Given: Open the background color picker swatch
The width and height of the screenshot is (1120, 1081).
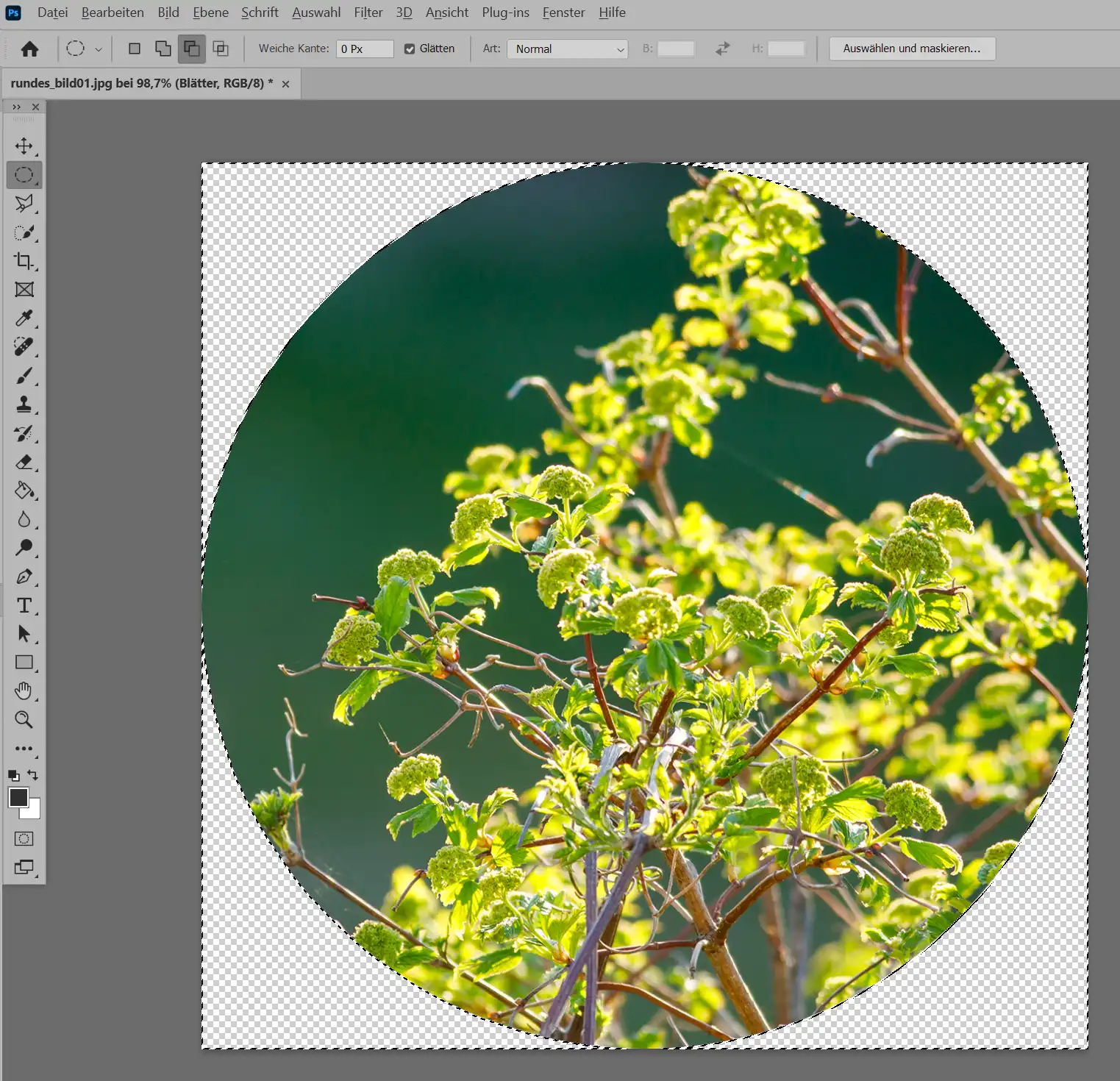Looking at the screenshot, I should point(34,813).
